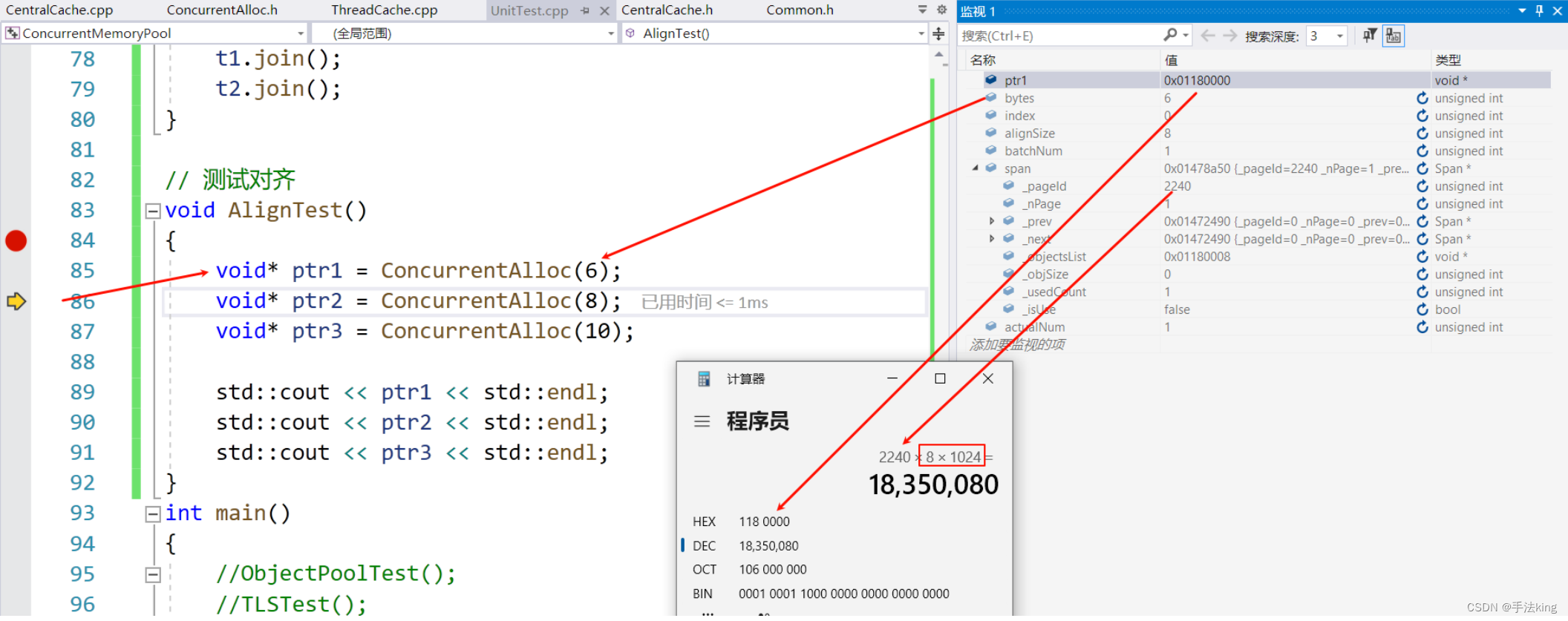The height and width of the screenshot is (621, 1568).
Task: Open the Watch 1 window options arrow
Action: (x=1522, y=10)
